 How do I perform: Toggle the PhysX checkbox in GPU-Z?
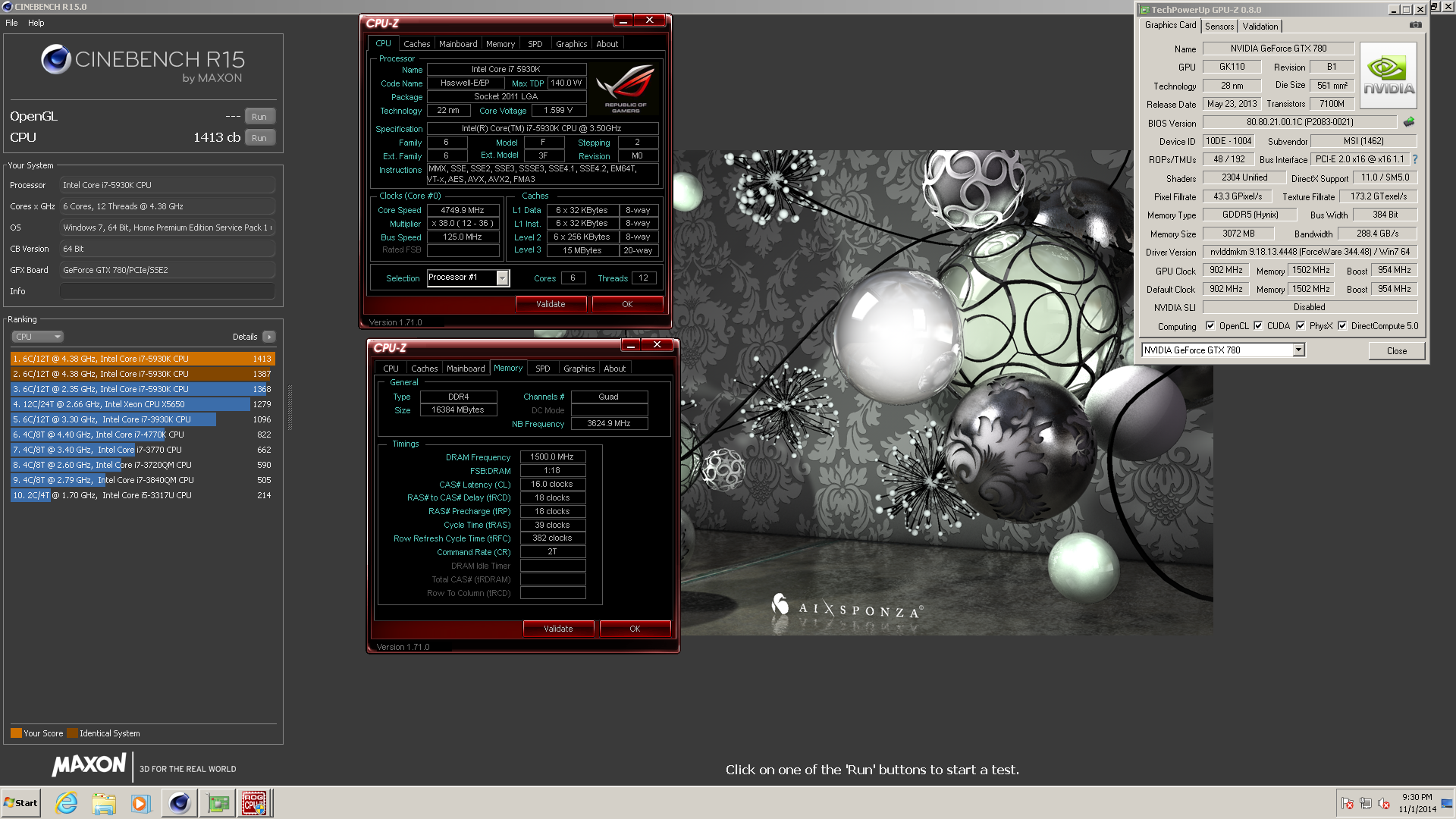[1301, 326]
